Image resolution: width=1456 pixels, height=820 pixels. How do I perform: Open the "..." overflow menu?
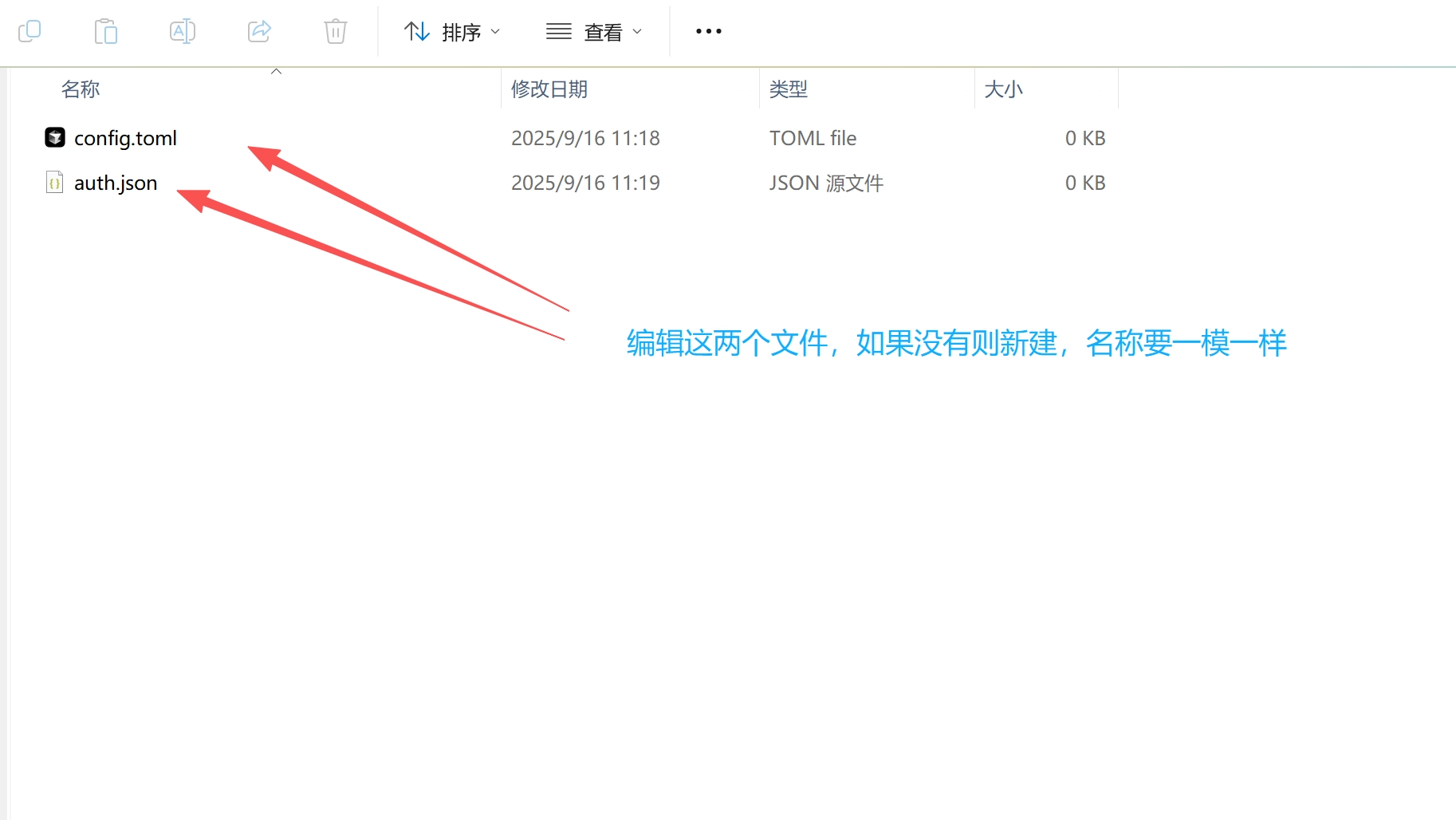click(707, 31)
